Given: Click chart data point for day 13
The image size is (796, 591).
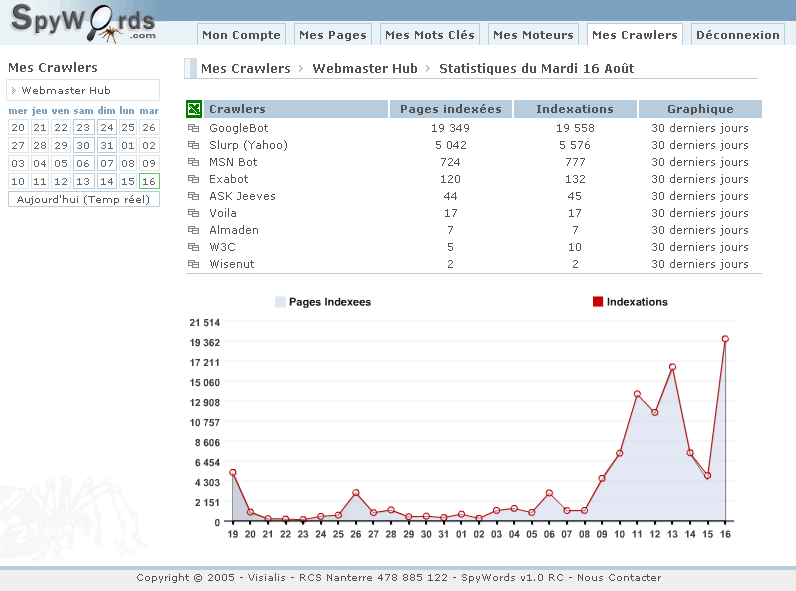Looking at the screenshot, I should pos(672,367).
